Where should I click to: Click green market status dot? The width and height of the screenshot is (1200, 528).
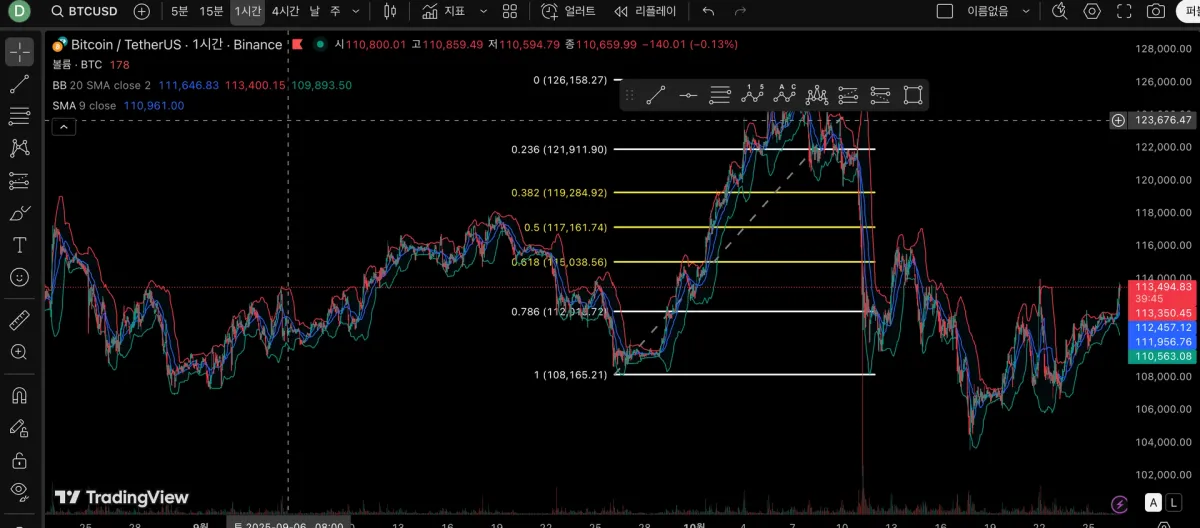pos(319,45)
